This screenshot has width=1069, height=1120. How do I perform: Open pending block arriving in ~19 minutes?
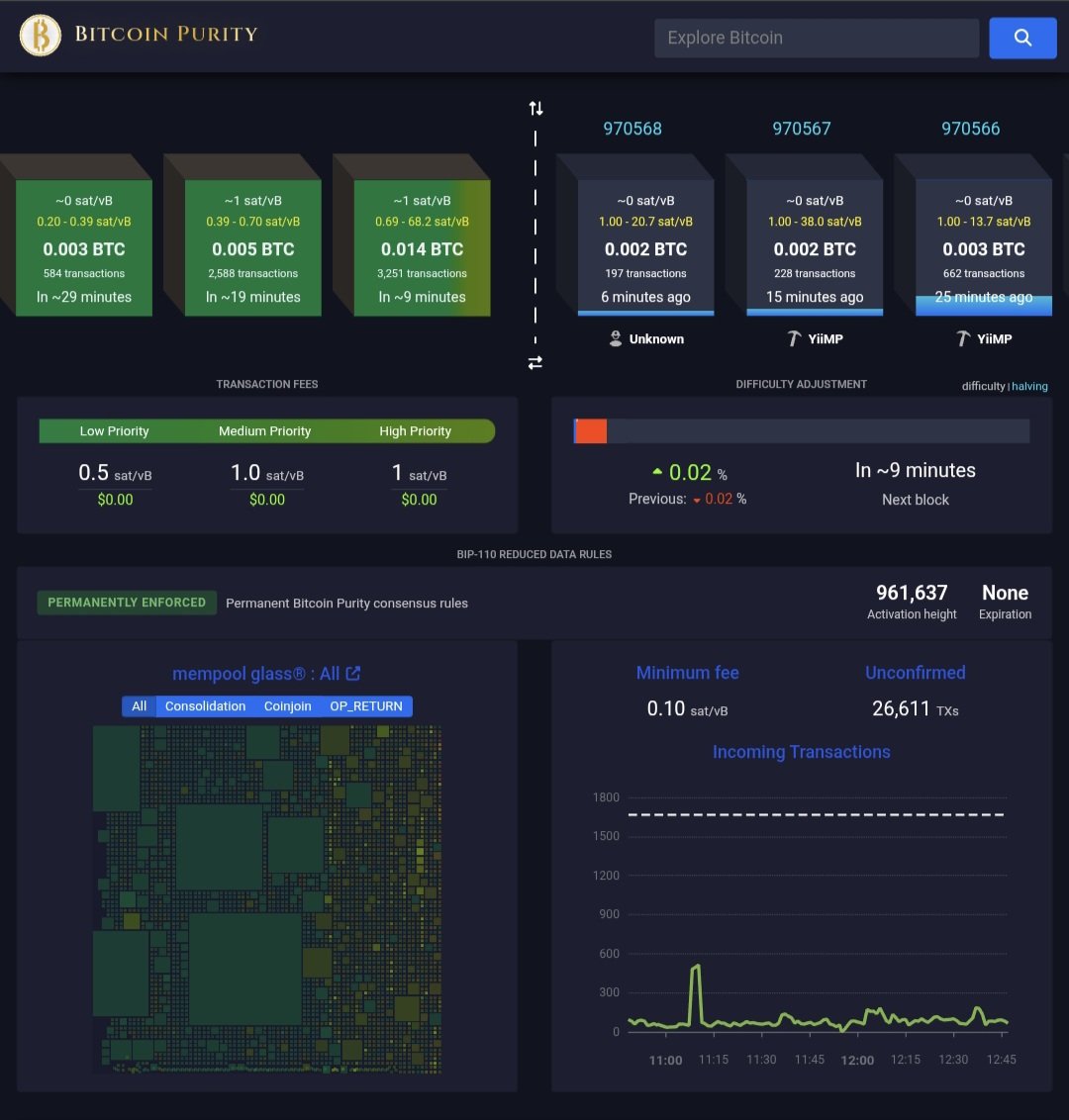253,247
